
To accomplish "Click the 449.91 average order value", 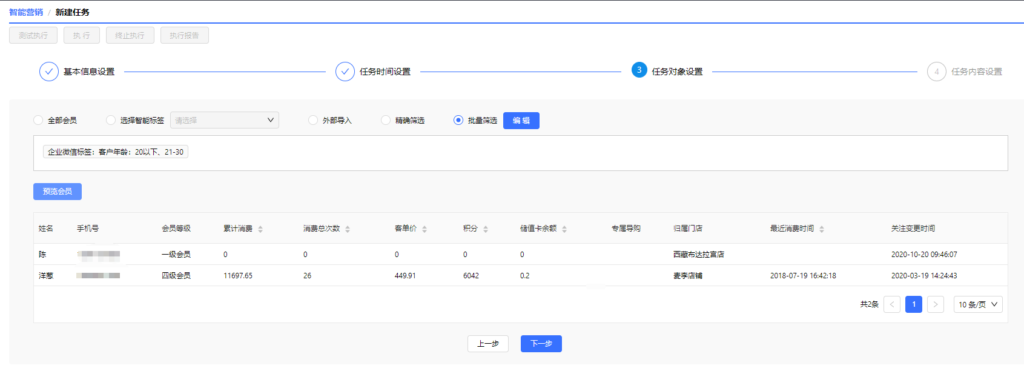I will point(406,276).
